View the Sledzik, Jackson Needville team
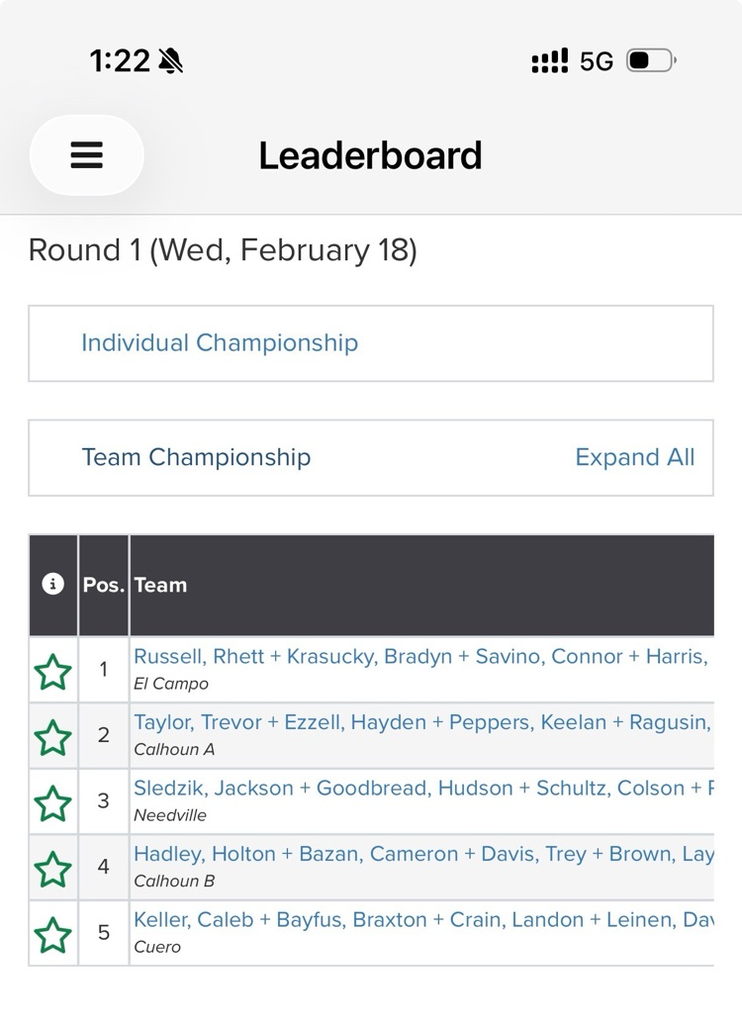Viewport: 742px width, 1024px height. coord(420,789)
